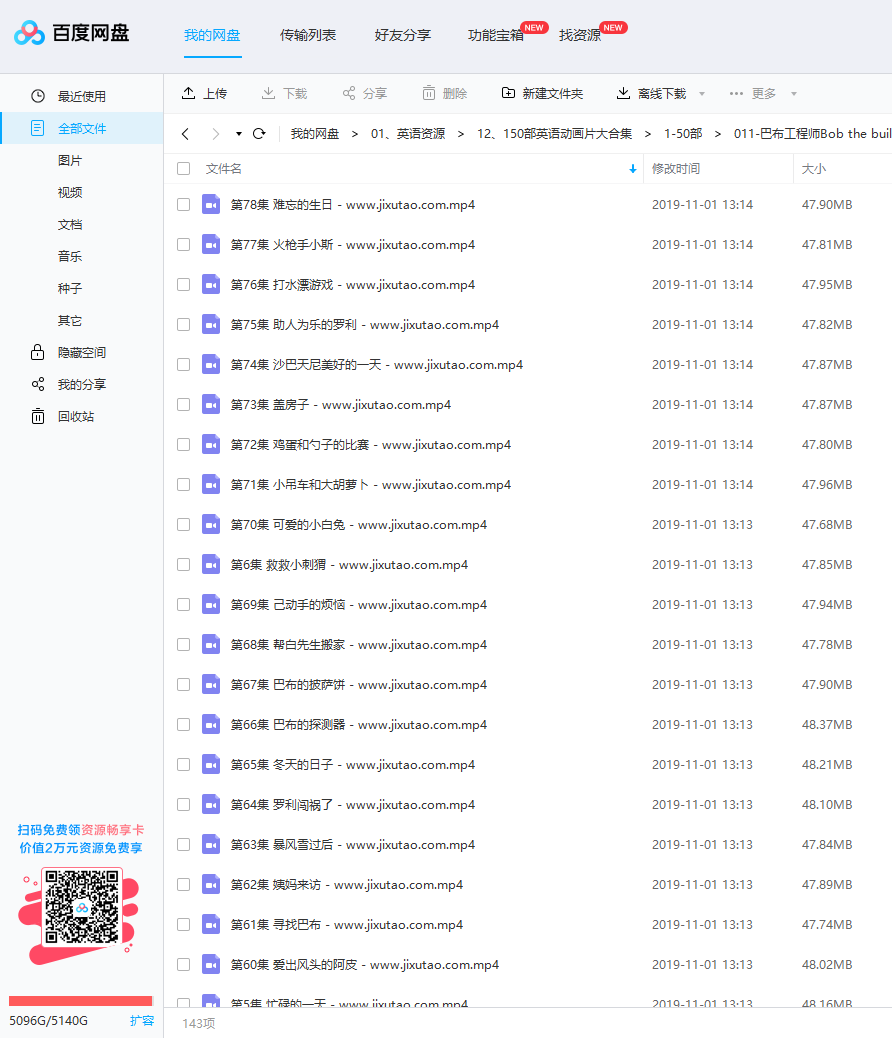Open hidden space lock icon

coord(38,352)
